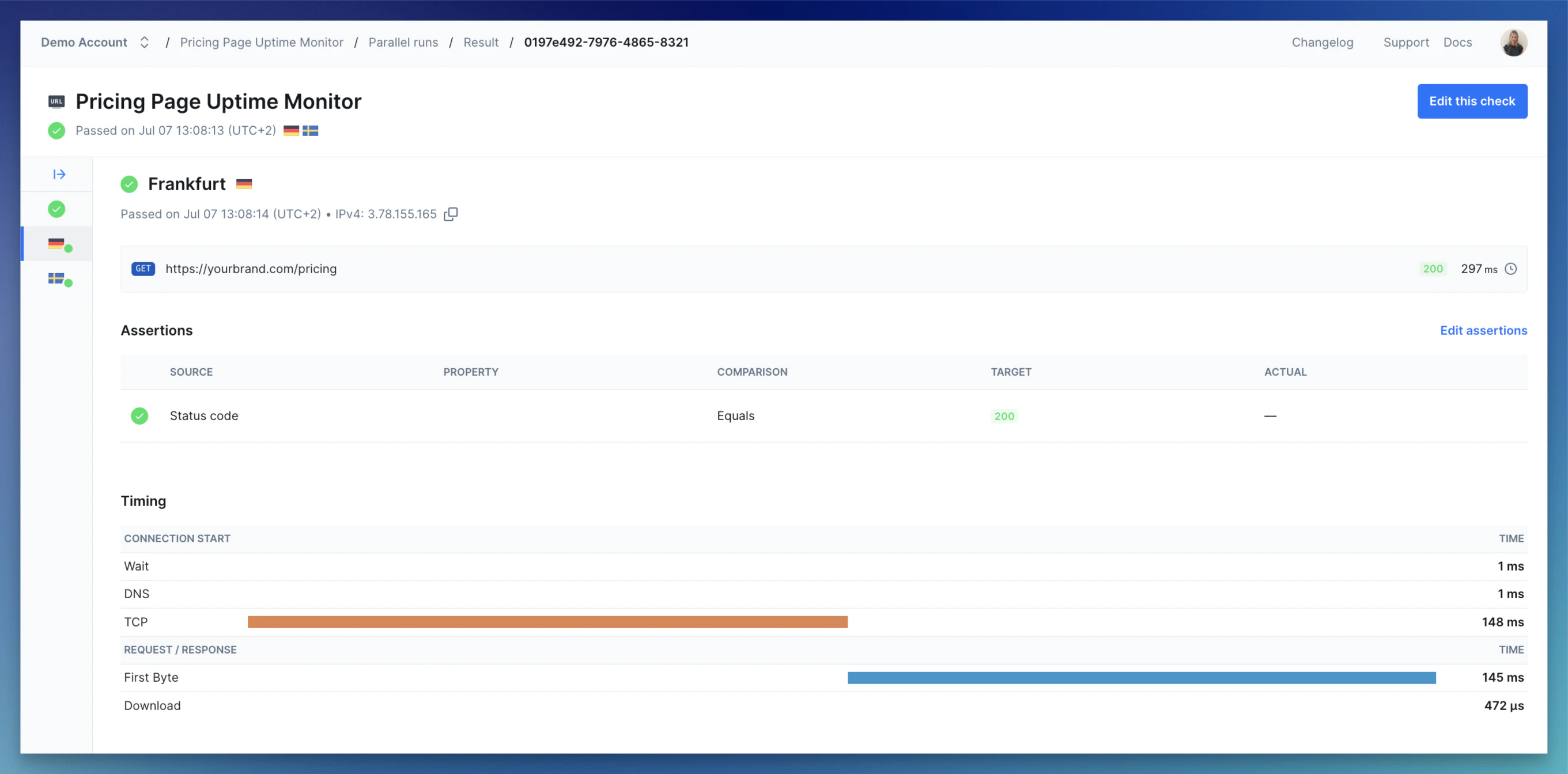Select the German Frankfurt run in the sidebar

[56, 244]
